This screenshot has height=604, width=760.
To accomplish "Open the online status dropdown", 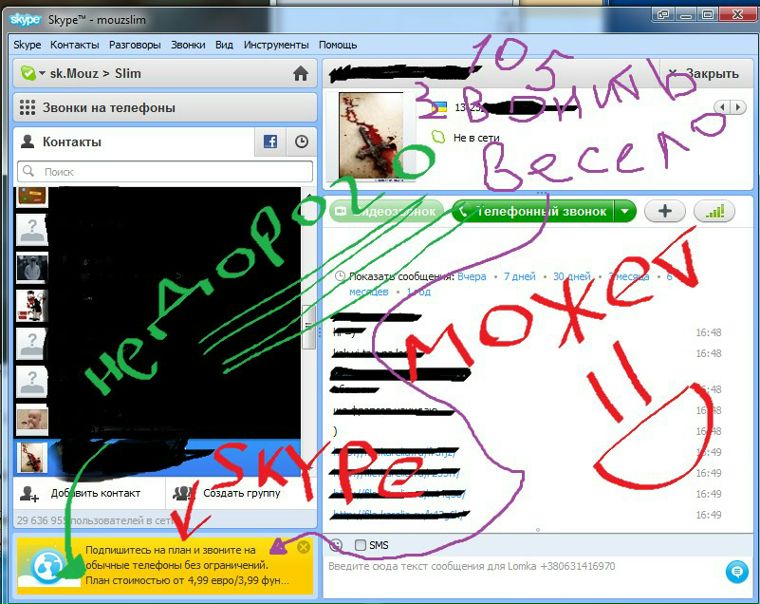I will (x=30, y=74).
